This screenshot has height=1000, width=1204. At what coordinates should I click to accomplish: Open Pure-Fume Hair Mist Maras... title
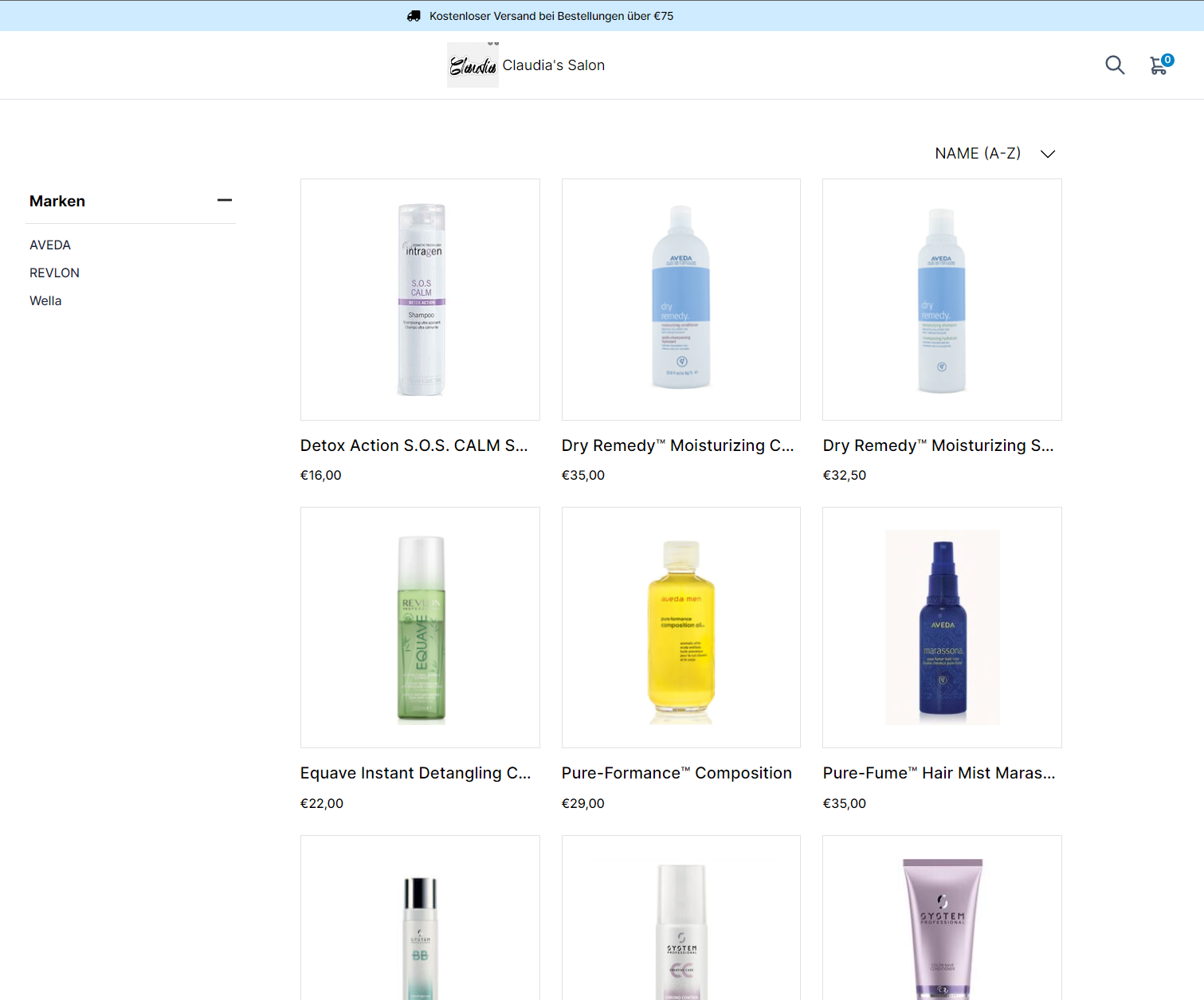click(x=939, y=773)
